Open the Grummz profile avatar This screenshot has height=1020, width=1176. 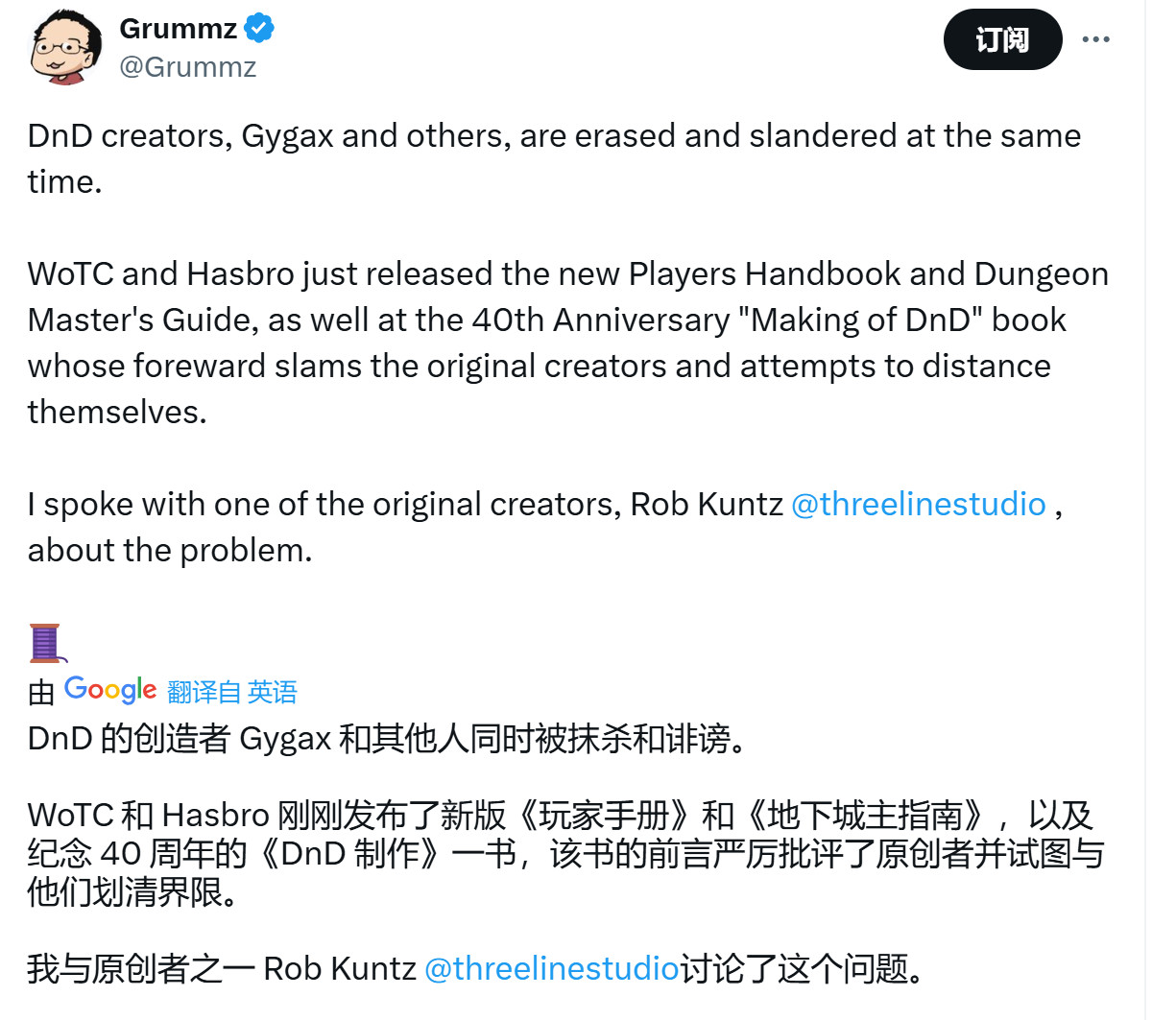pos(65,47)
